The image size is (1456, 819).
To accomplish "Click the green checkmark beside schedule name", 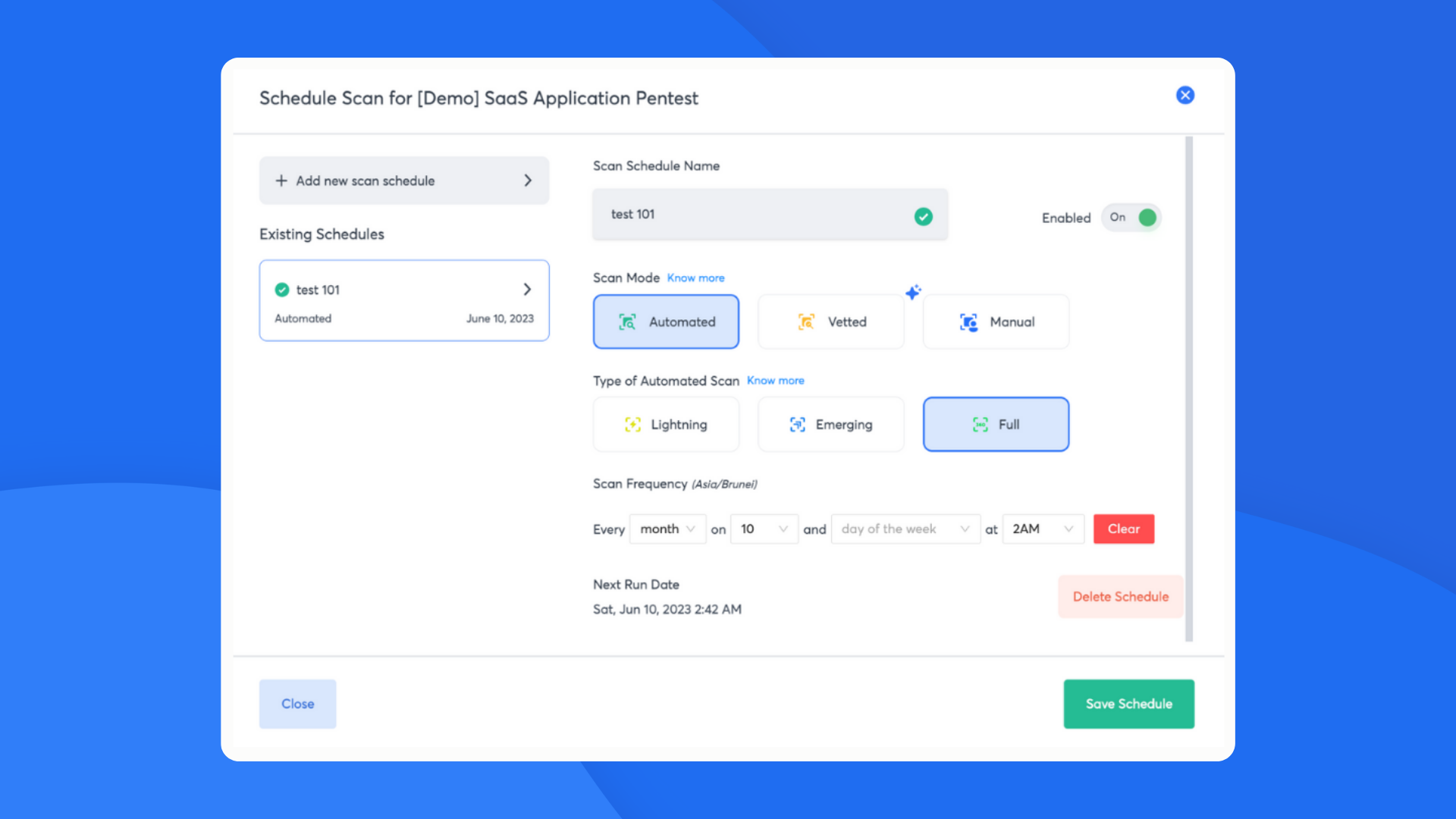I will pyautogui.click(x=924, y=216).
